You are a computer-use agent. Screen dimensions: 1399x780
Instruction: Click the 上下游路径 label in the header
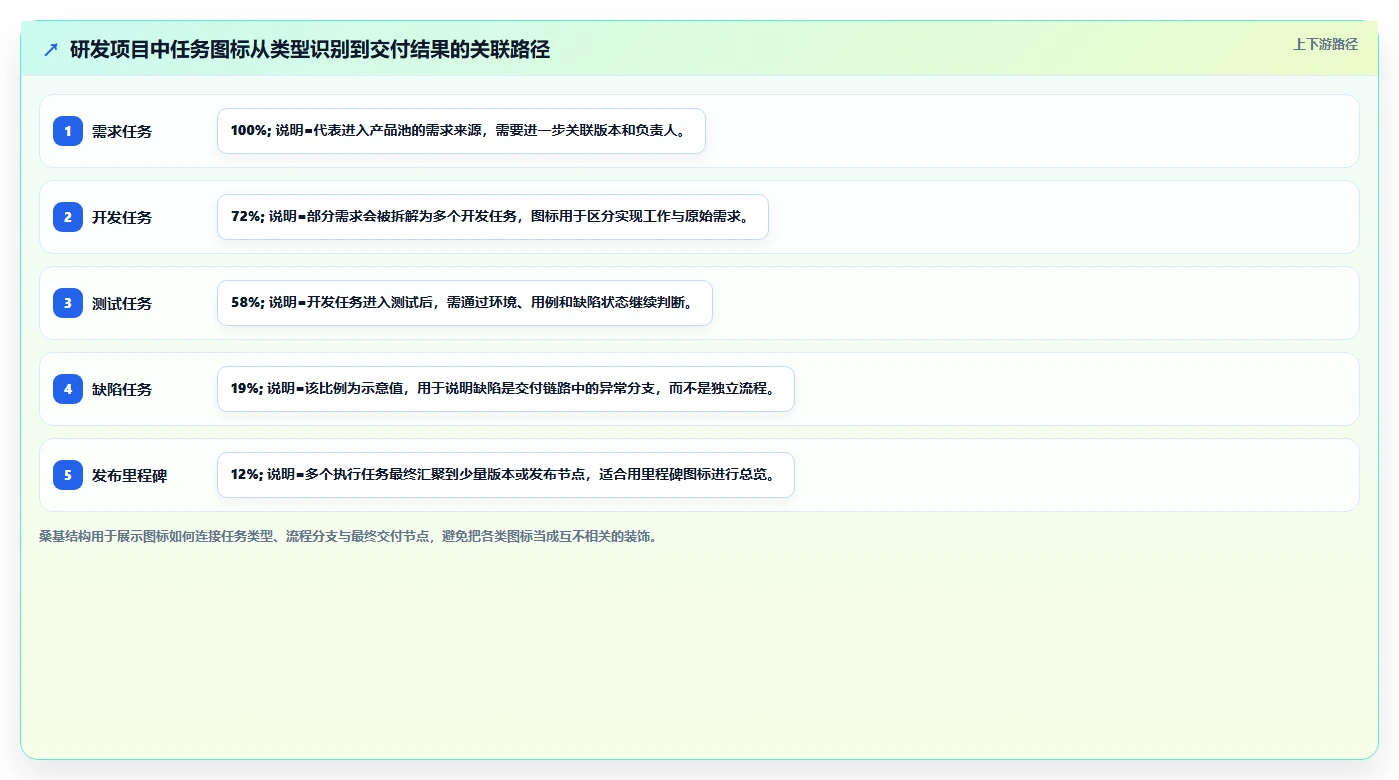click(x=1325, y=44)
